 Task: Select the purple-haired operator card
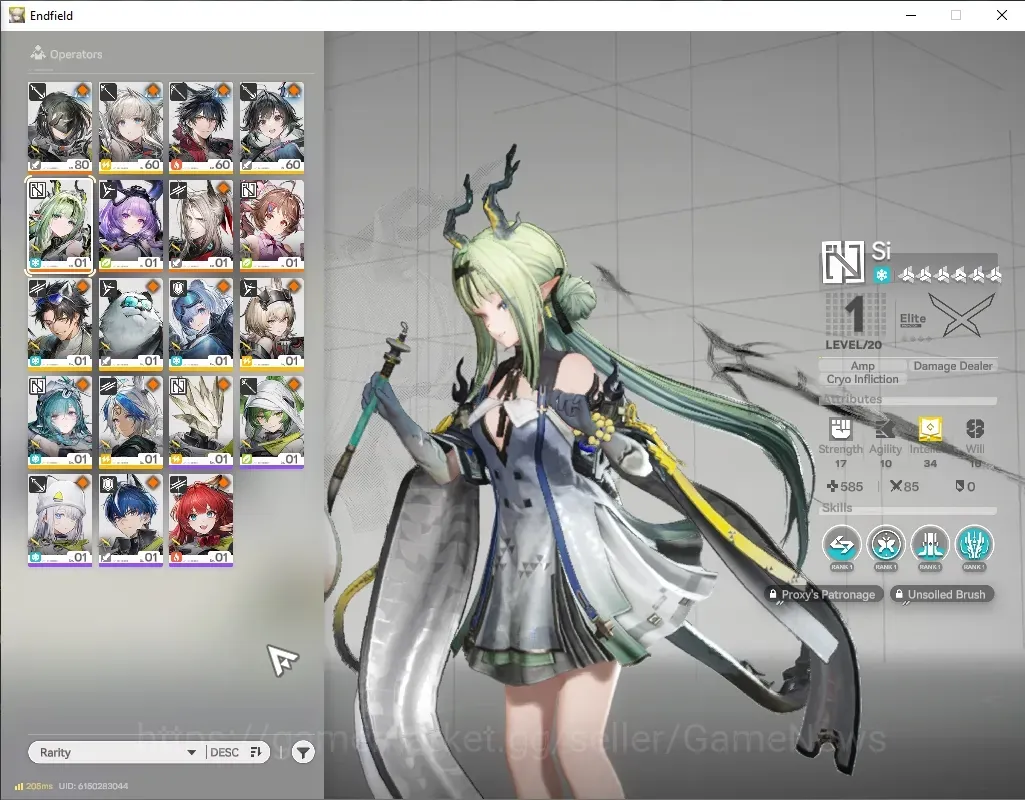pyautogui.click(x=131, y=225)
